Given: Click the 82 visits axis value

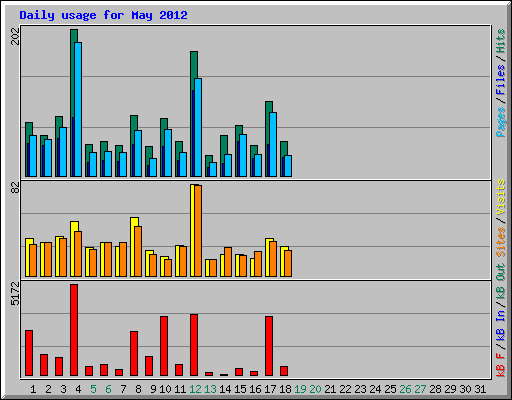Looking at the screenshot, I should click(15, 188).
